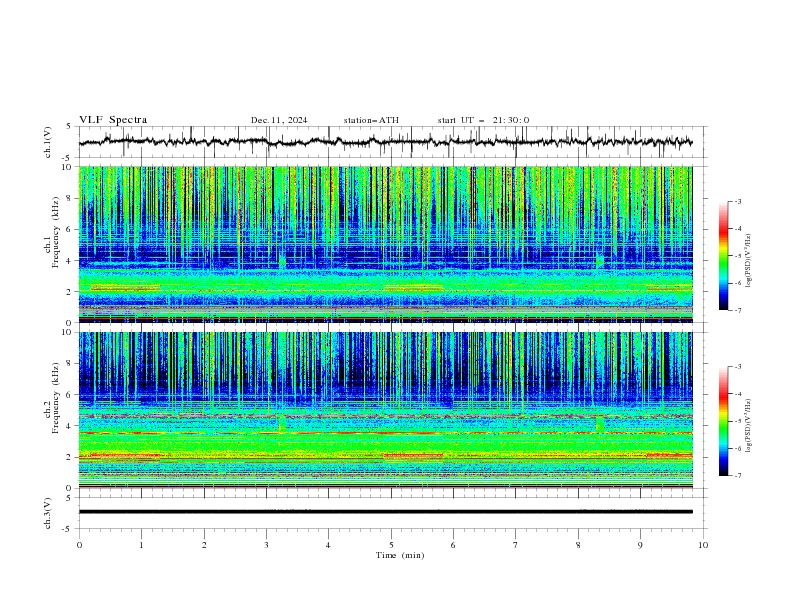The image size is (792, 612).
Task: Click the ch.2 'log(PSD)(V²/Hz)' colorbar label
Action: [x=748, y=425]
